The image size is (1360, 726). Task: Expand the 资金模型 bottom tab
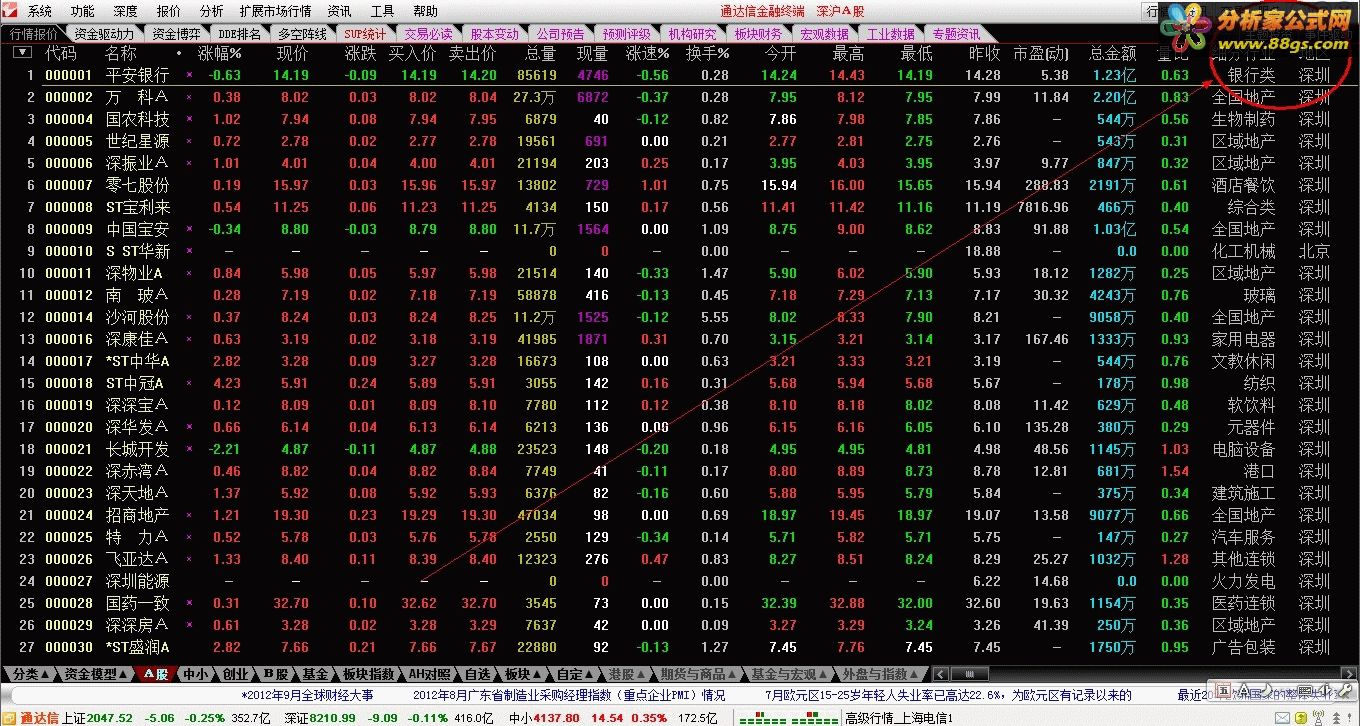[x=97, y=674]
